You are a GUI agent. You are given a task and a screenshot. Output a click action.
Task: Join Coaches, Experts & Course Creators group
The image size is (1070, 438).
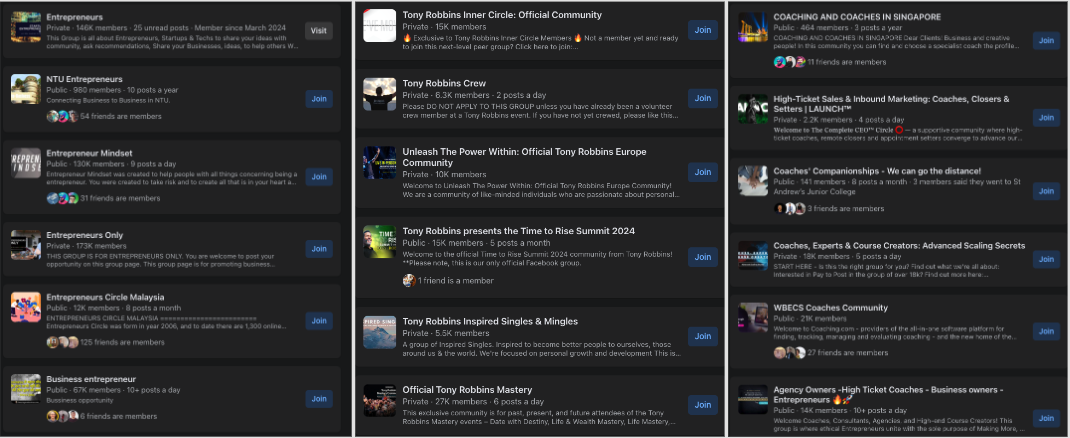click(x=1046, y=259)
